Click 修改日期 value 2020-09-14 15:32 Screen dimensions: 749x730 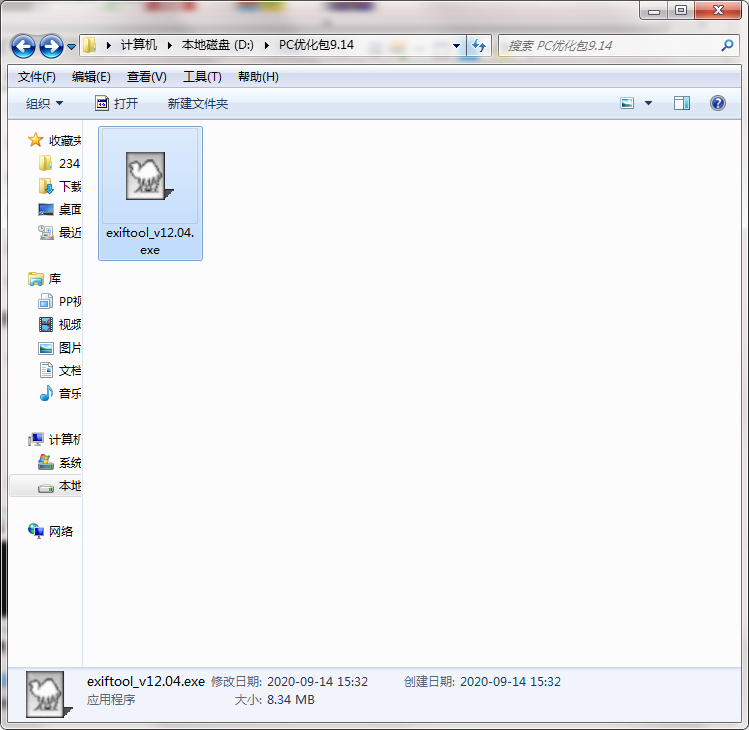[317, 682]
